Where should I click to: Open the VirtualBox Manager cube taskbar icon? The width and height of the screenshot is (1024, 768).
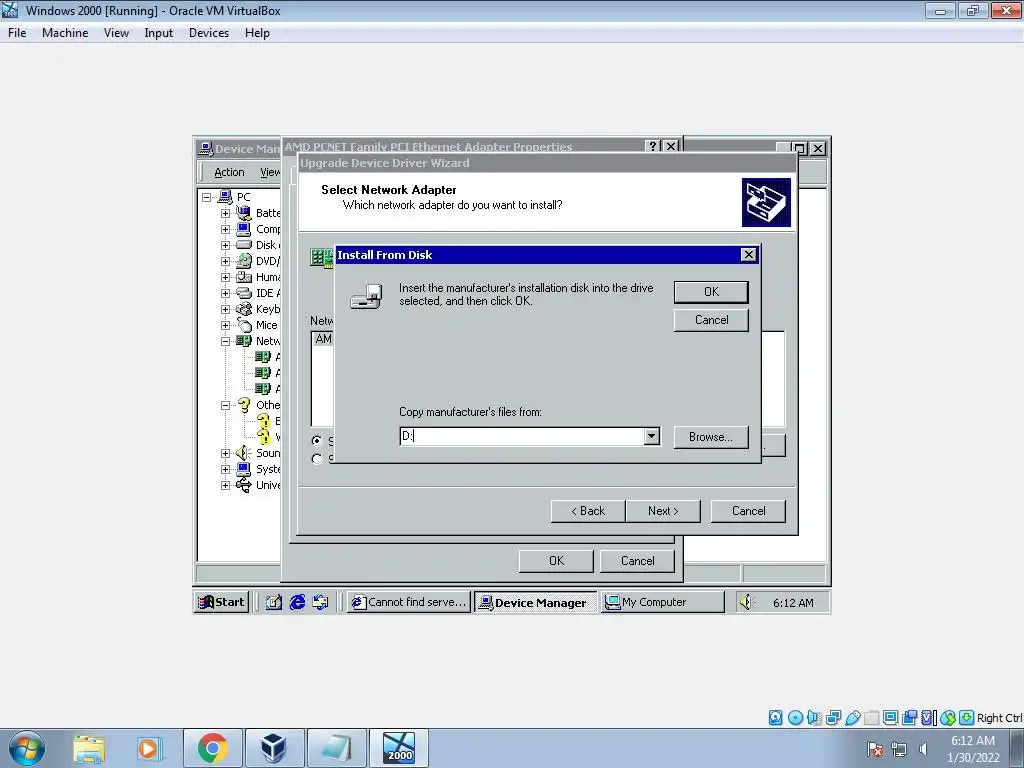[x=274, y=748]
